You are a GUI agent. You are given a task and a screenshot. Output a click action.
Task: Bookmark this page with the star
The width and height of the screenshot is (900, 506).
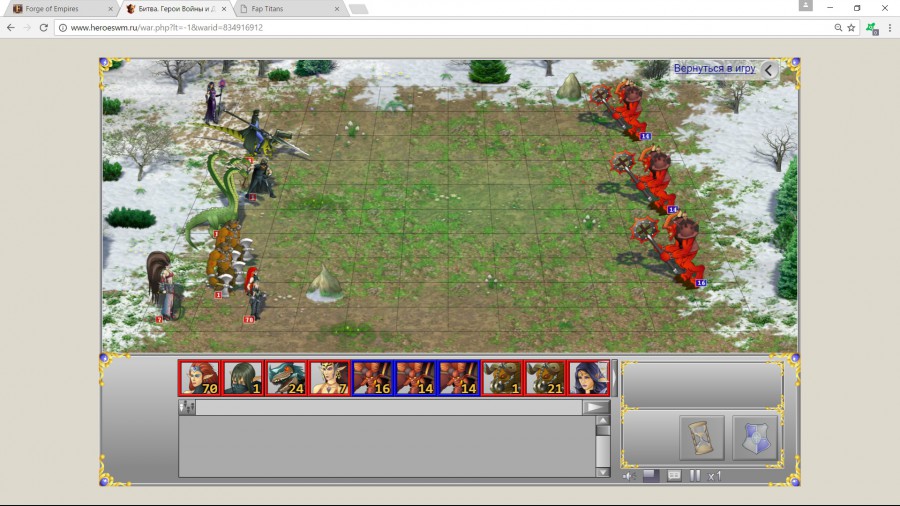pos(851,28)
